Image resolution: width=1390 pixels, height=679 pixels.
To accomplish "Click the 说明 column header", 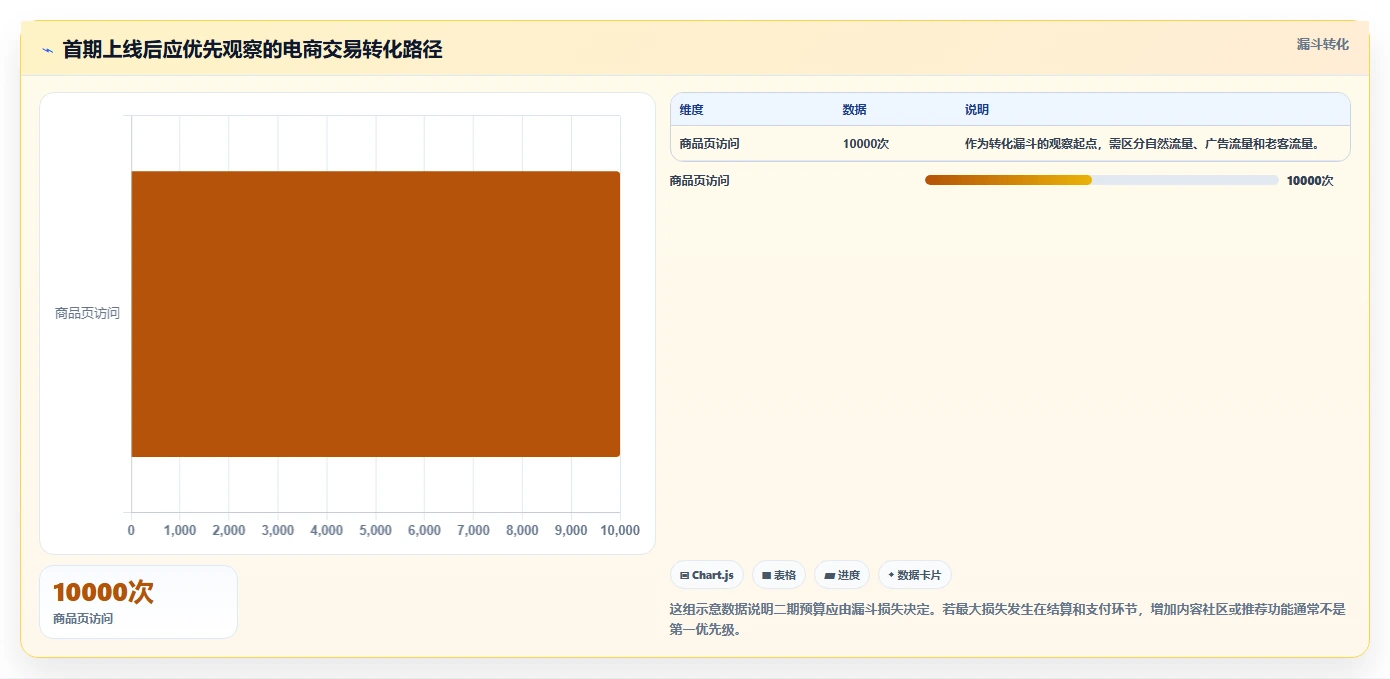I will coord(977,110).
